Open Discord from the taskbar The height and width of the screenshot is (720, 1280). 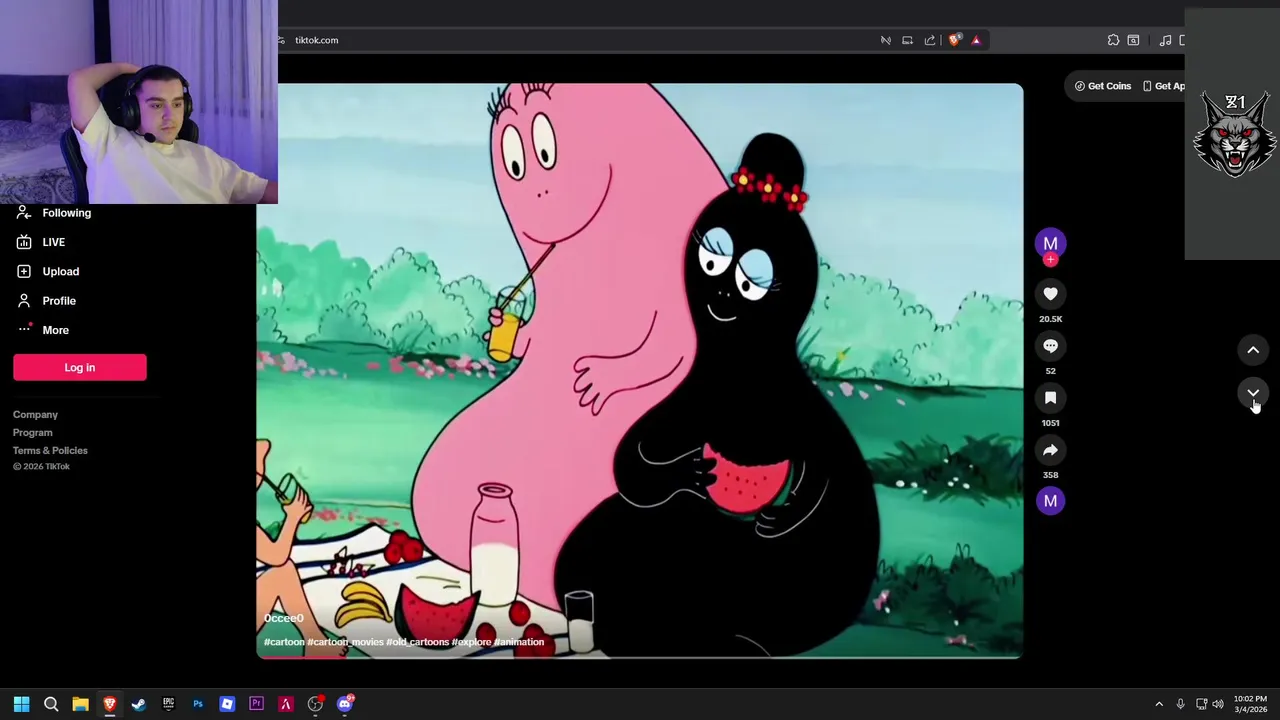click(345, 704)
